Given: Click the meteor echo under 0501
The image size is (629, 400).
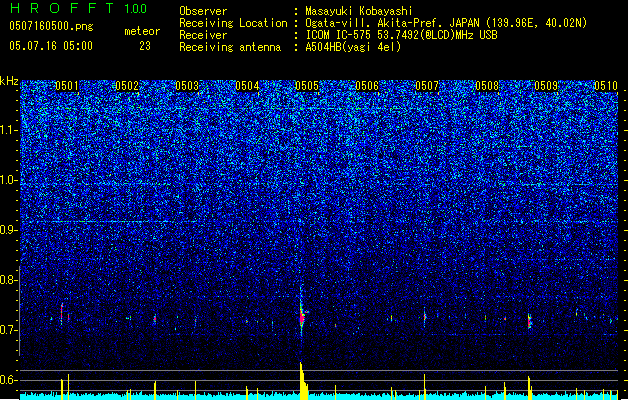Looking at the screenshot, I should [62, 313].
